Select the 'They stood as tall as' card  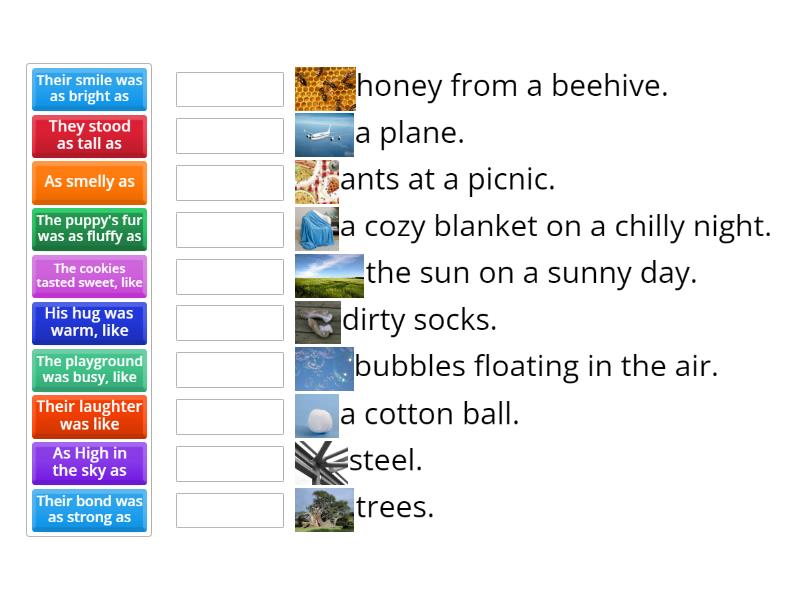click(x=88, y=135)
